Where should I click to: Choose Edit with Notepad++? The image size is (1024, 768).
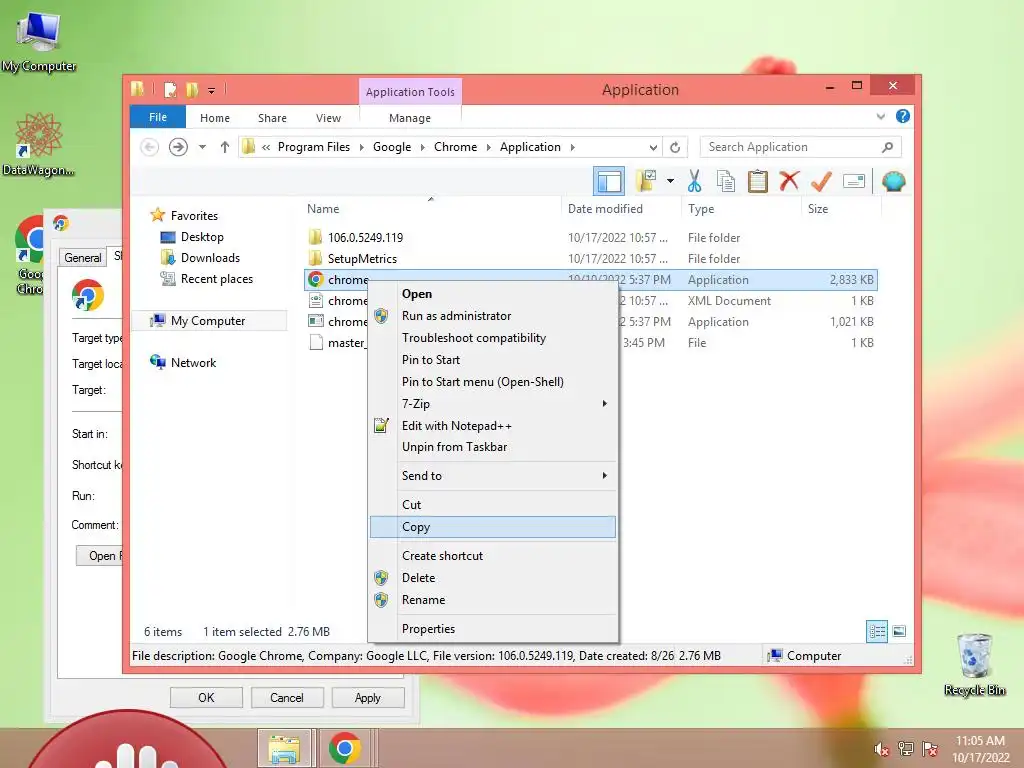[x=493, y=426]
